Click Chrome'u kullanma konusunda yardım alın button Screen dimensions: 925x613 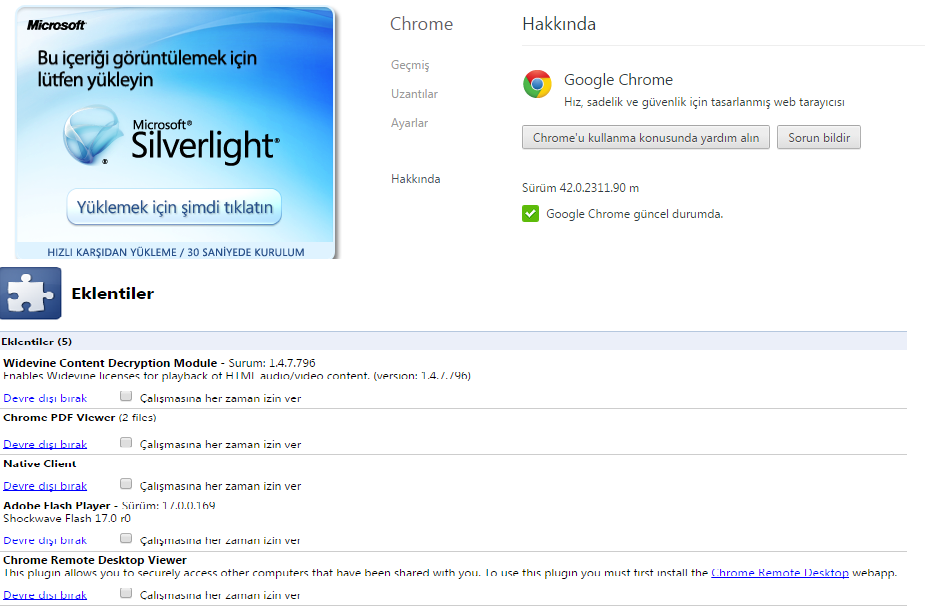coord(646,137)
